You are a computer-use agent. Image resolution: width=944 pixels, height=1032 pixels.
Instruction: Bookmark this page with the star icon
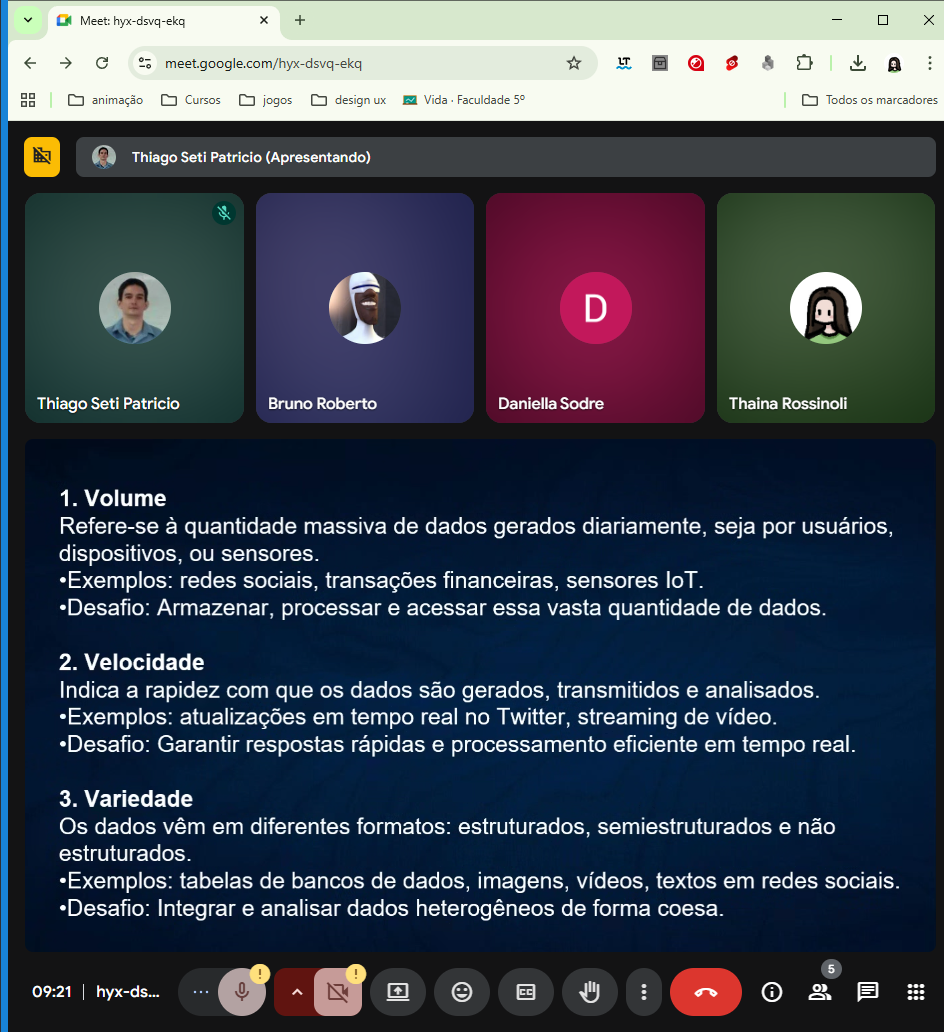pyautogui.click(x=575, y=62)
